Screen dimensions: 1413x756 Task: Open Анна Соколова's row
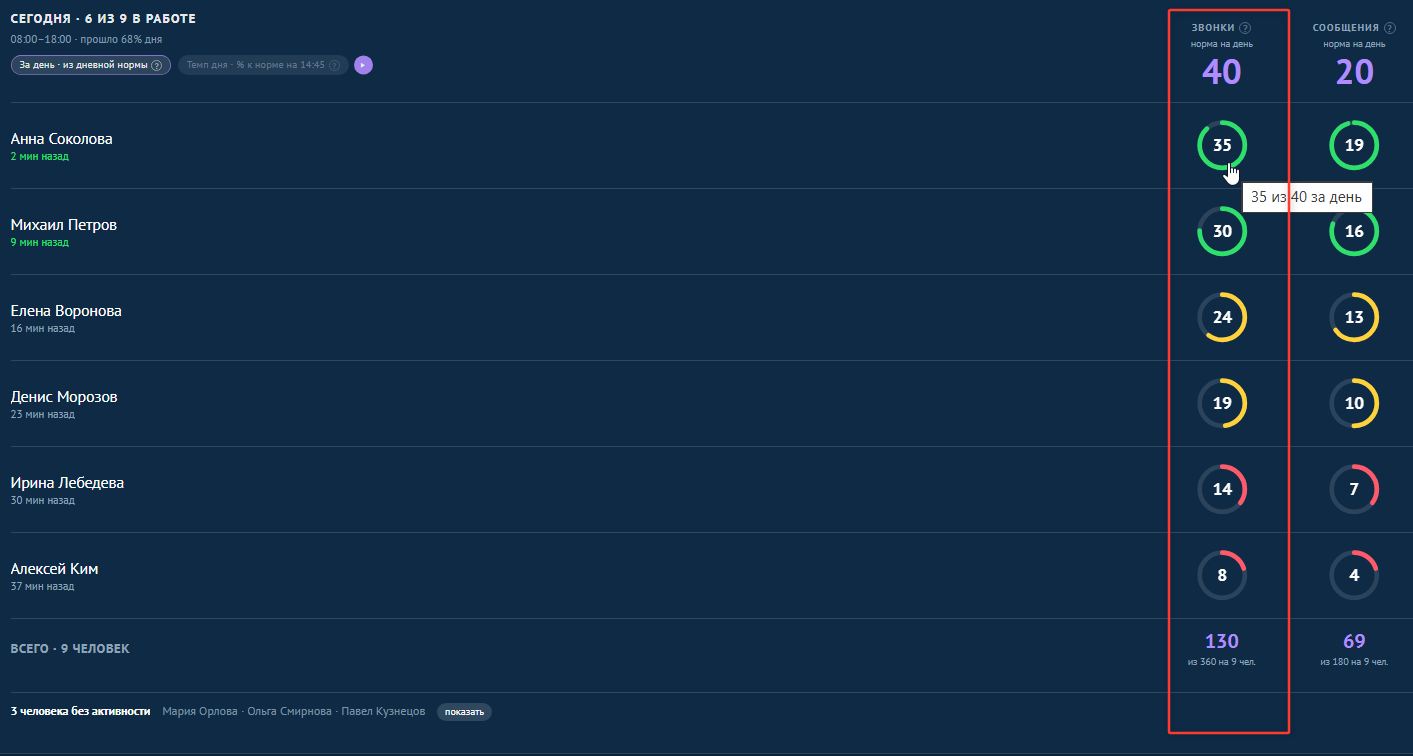(706, 146)
